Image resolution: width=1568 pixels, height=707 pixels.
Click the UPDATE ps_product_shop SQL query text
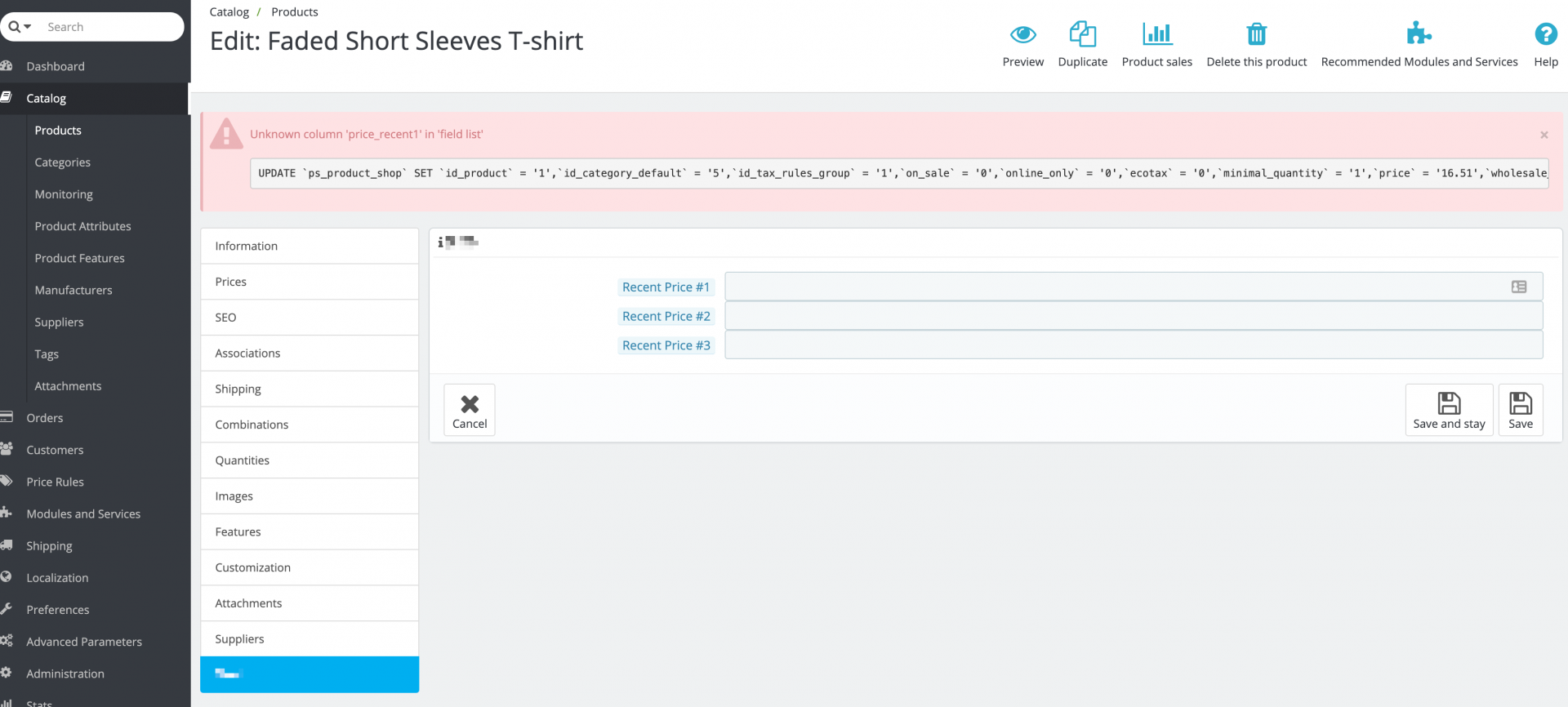tap(899, 173)
